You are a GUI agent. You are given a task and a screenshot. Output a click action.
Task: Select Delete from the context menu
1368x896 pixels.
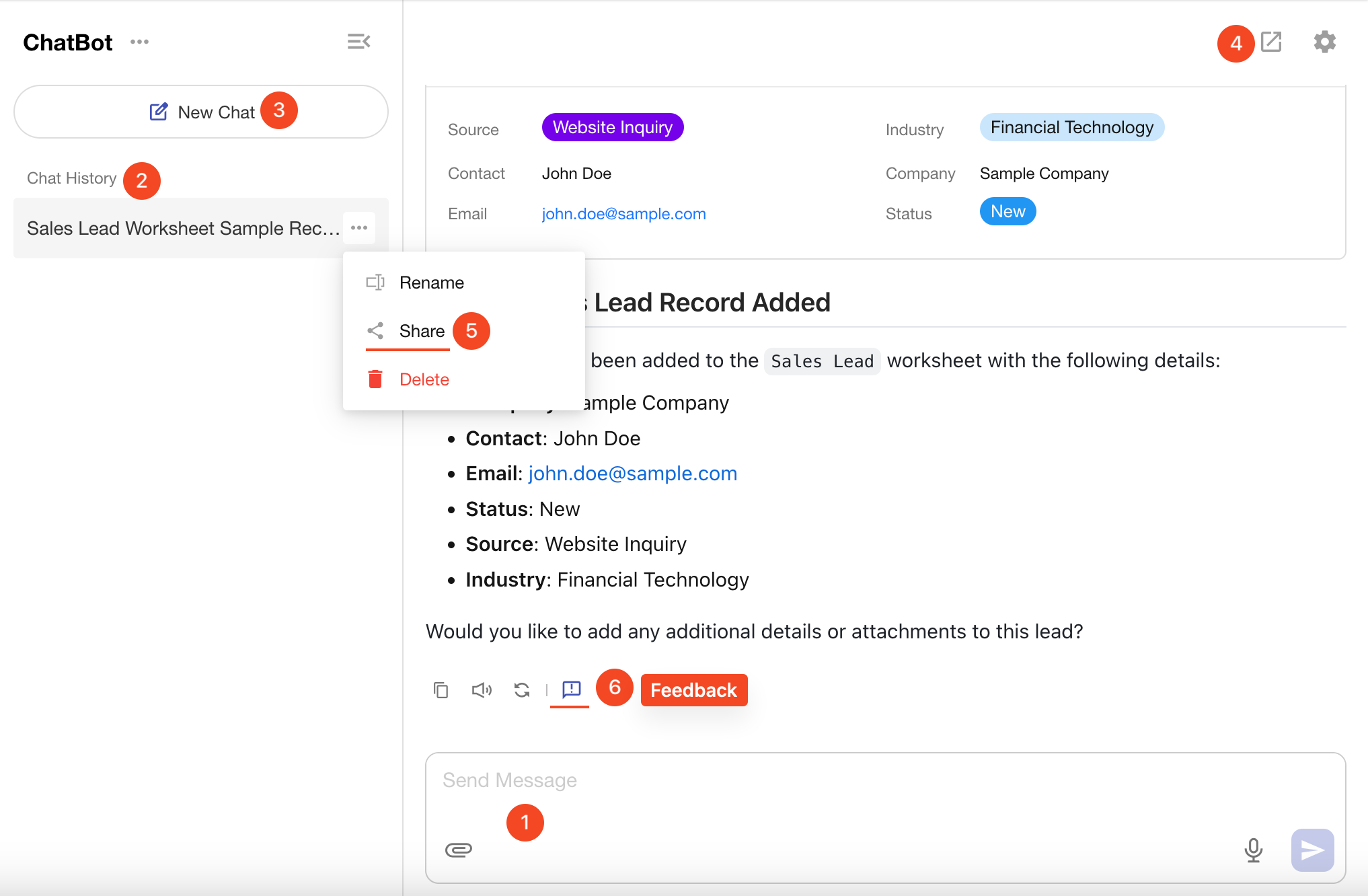click(x=424, y=379)
